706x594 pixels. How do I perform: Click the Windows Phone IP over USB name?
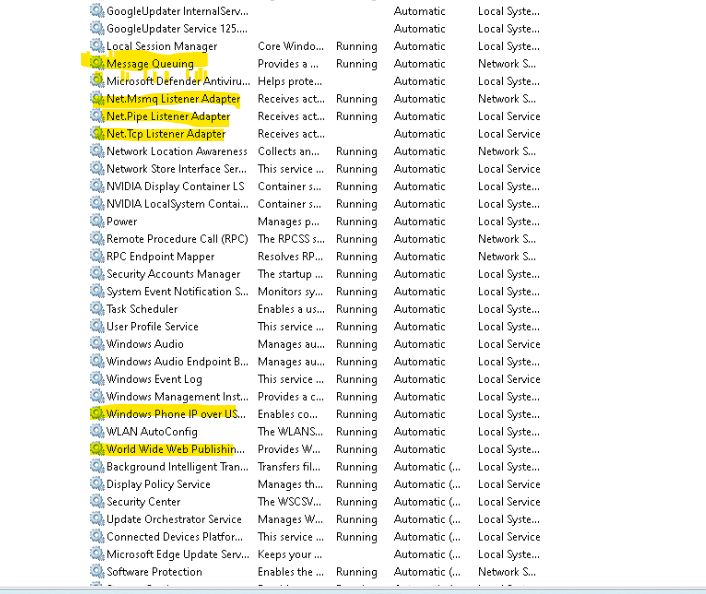pos(176,414)
